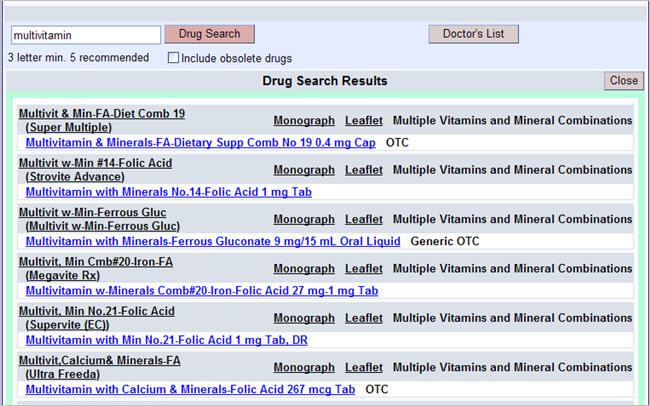Click the Drug Search button
This screenshot has width=650, height=406.
(209, 34)
